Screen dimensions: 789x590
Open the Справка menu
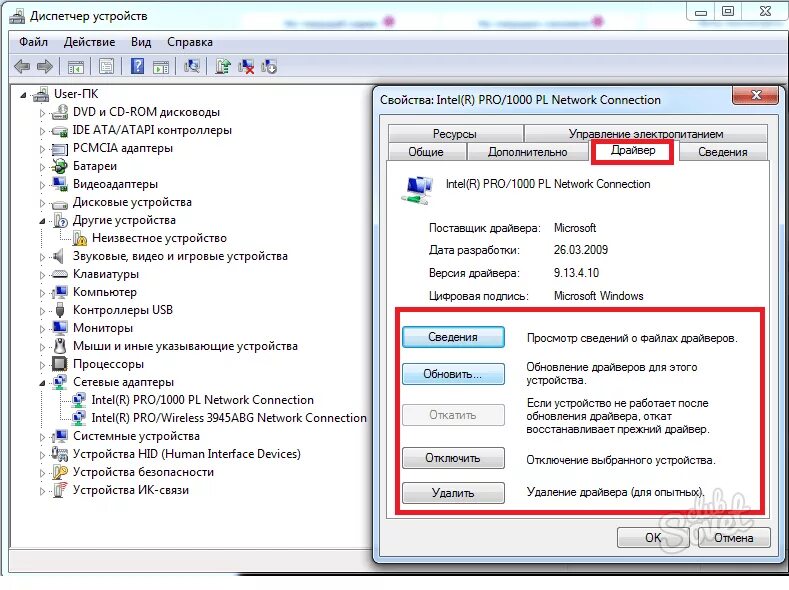[x=190, y=42]
